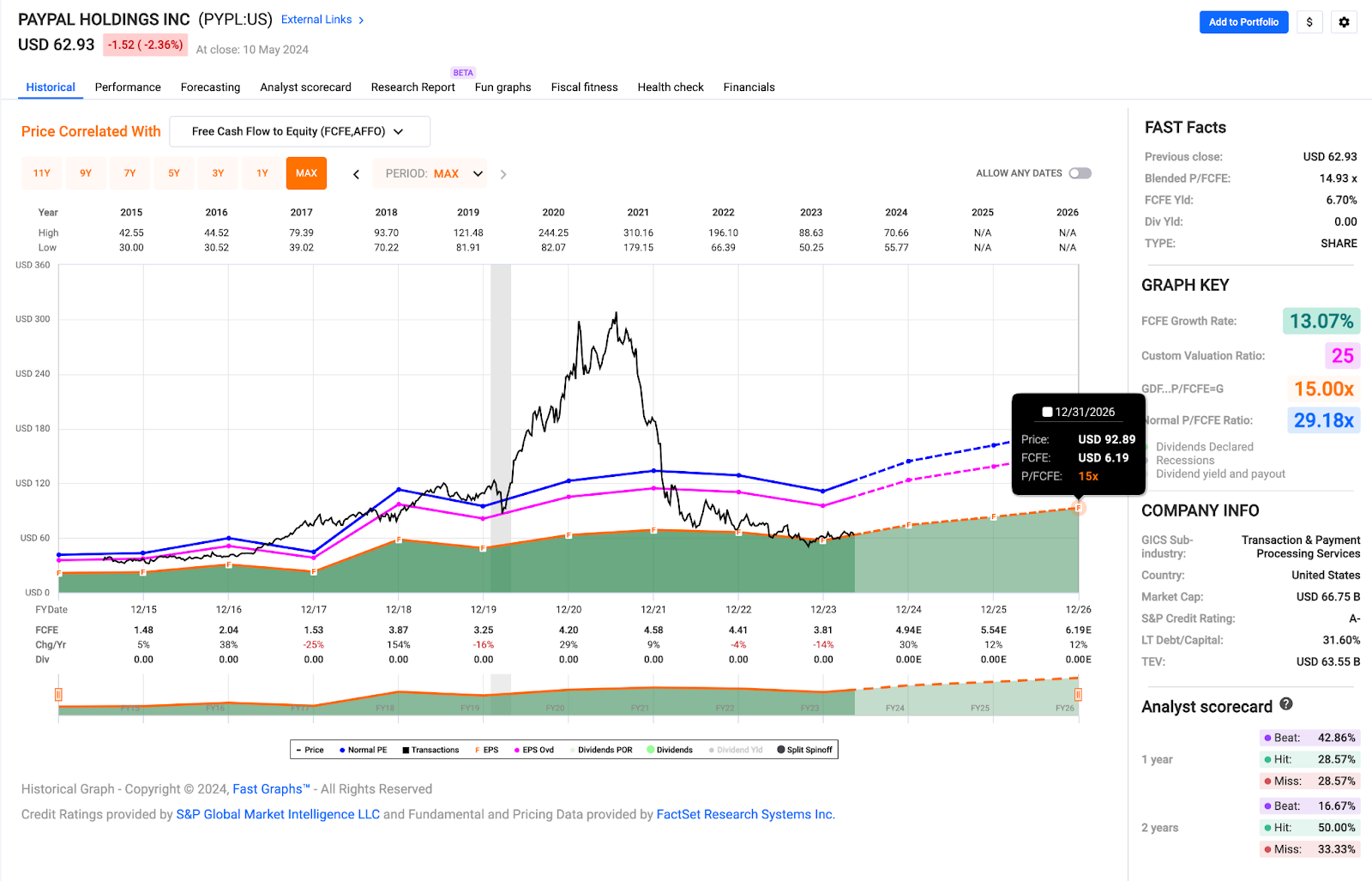Toggle Transactions series in legend

pos(430,750)
